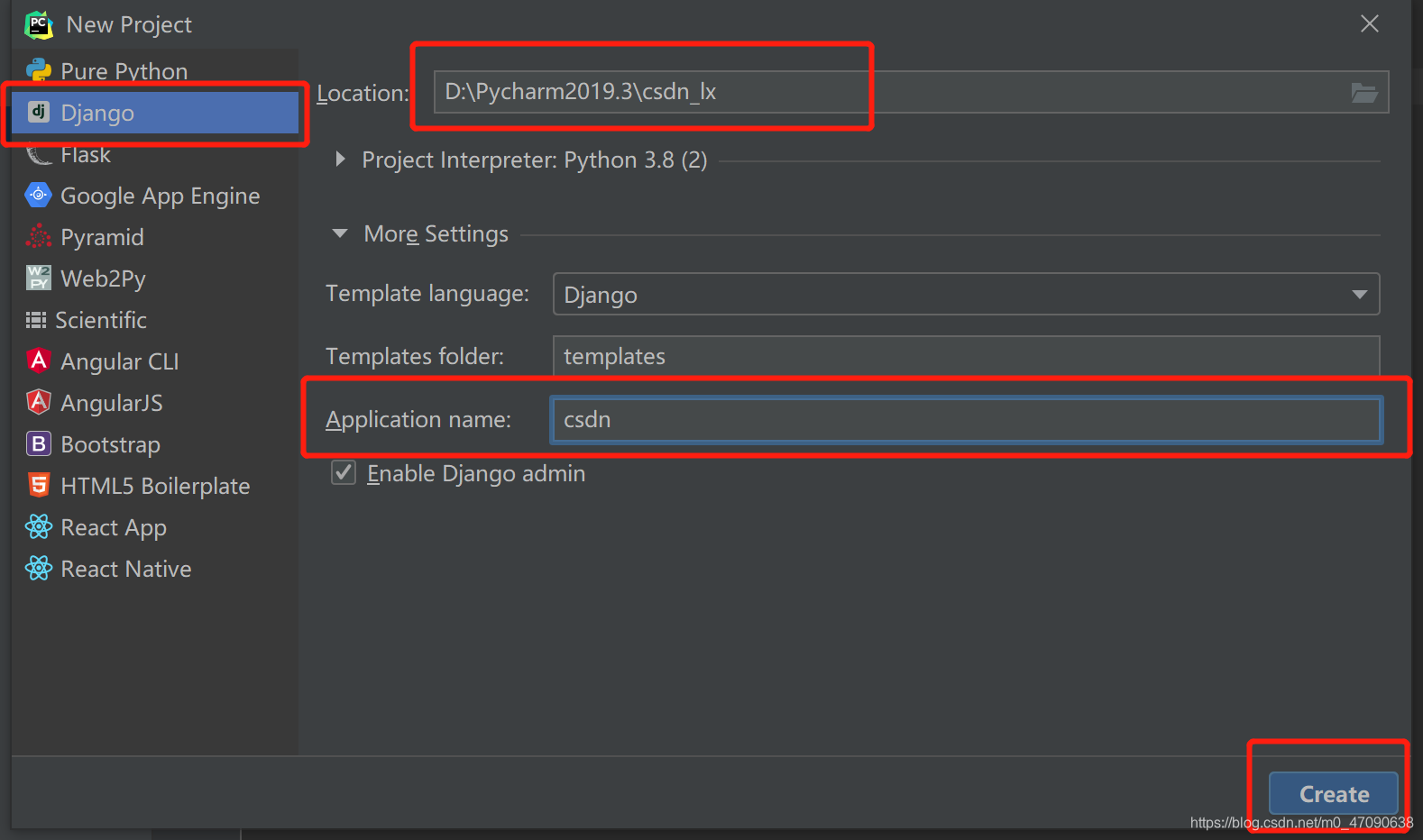This screenshot has width=1423, height=840.
Task: Choose AngularJS project type
Action: (x=155, y=403)
